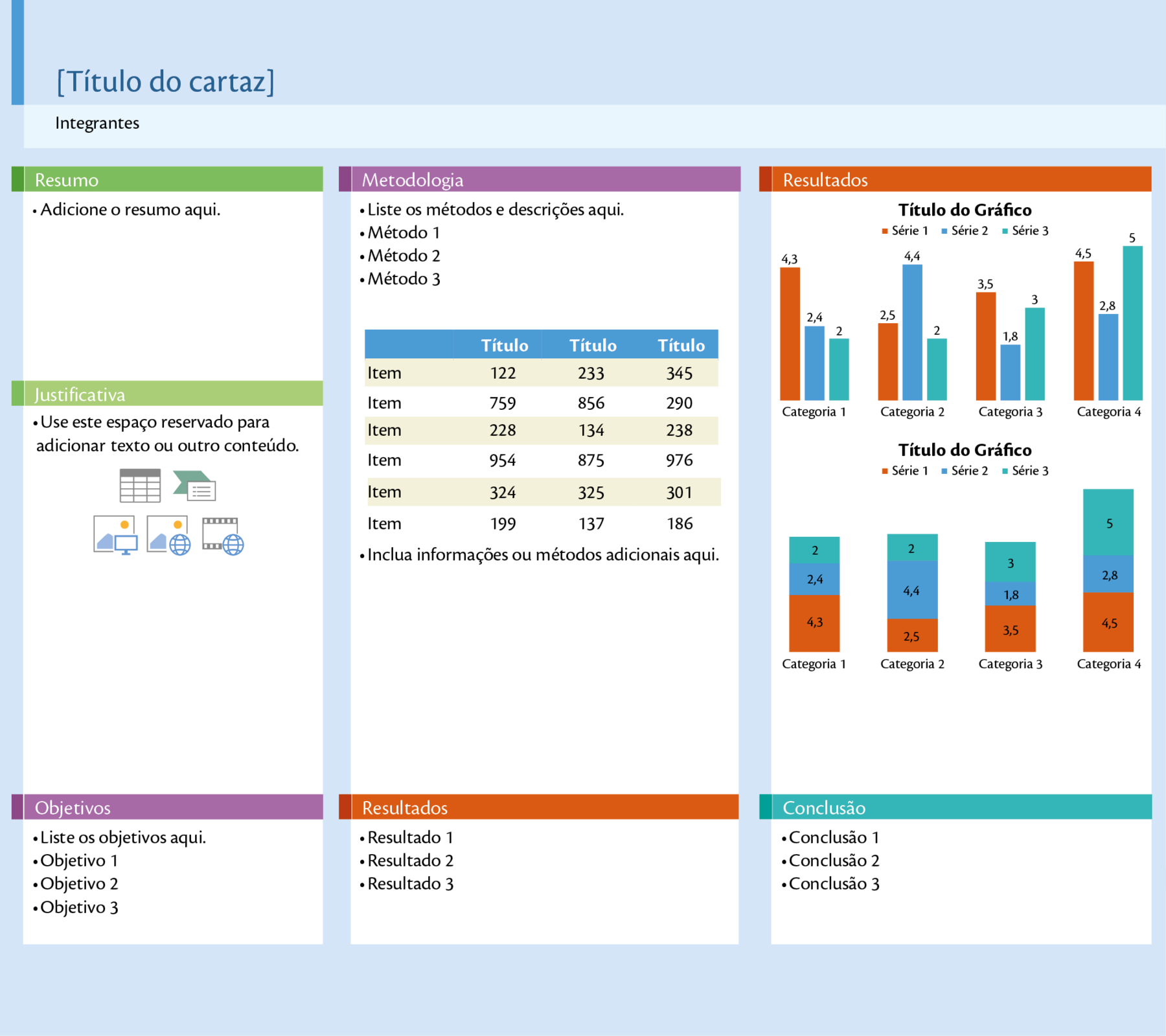The image size is (1166, 1036).
Task: Click the "Integrantes" subtitle text
Action: [97, 123]
